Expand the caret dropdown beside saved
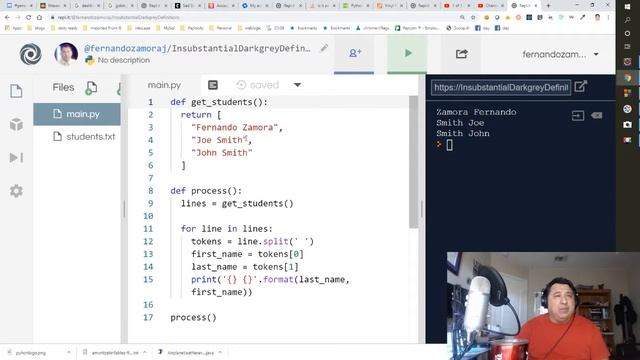The width and height of the screenshot is (640, 360). (298, 85)
